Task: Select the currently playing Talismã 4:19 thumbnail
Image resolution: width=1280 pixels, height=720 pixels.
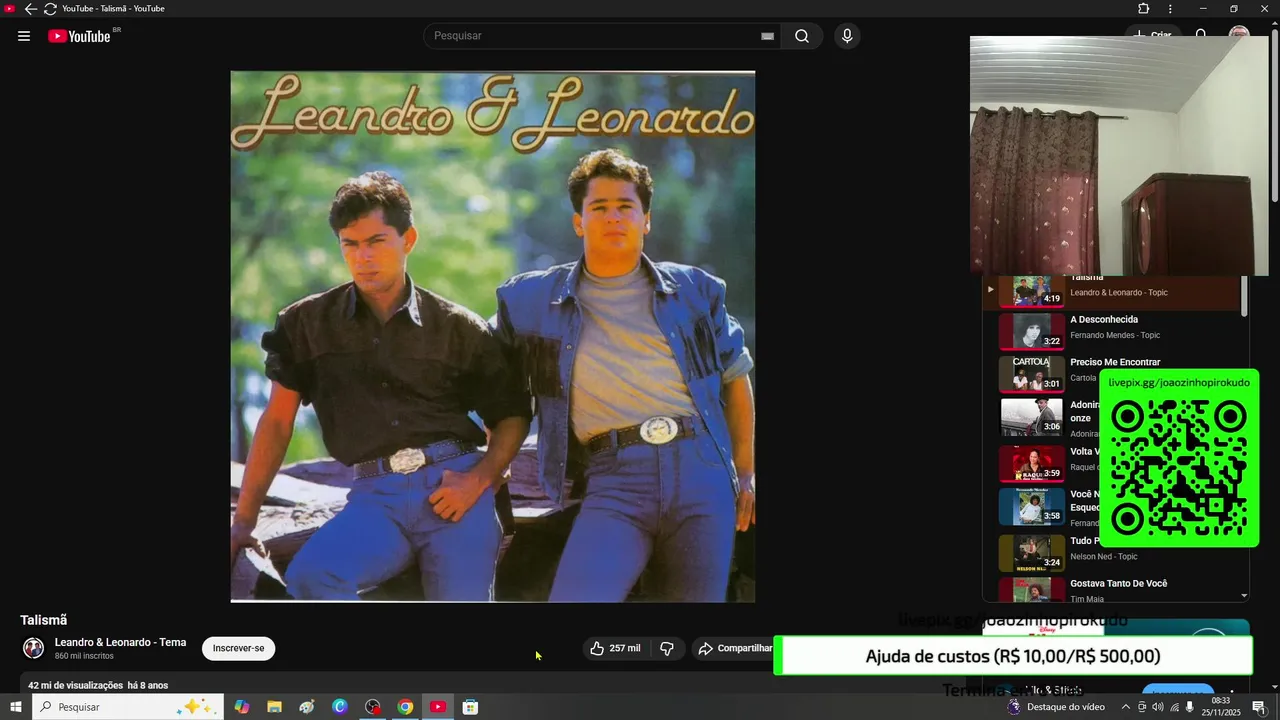Action: [1032, 290]
